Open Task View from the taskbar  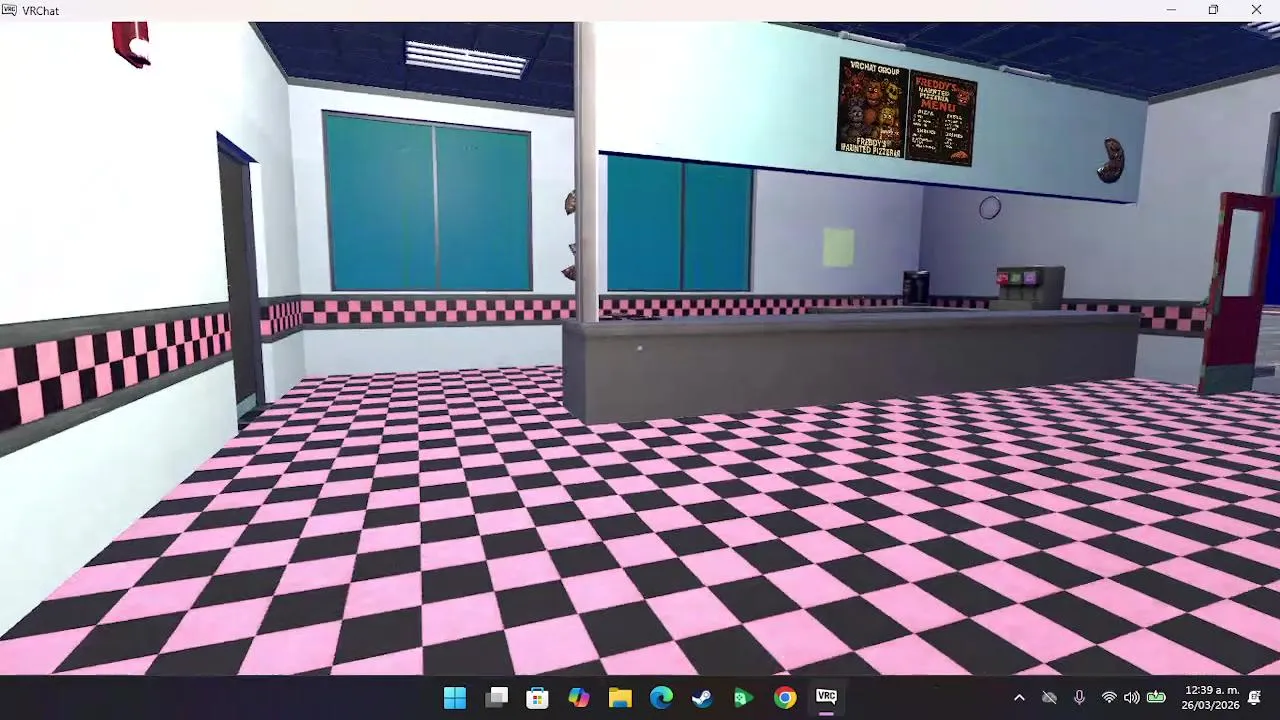[497, 697]
